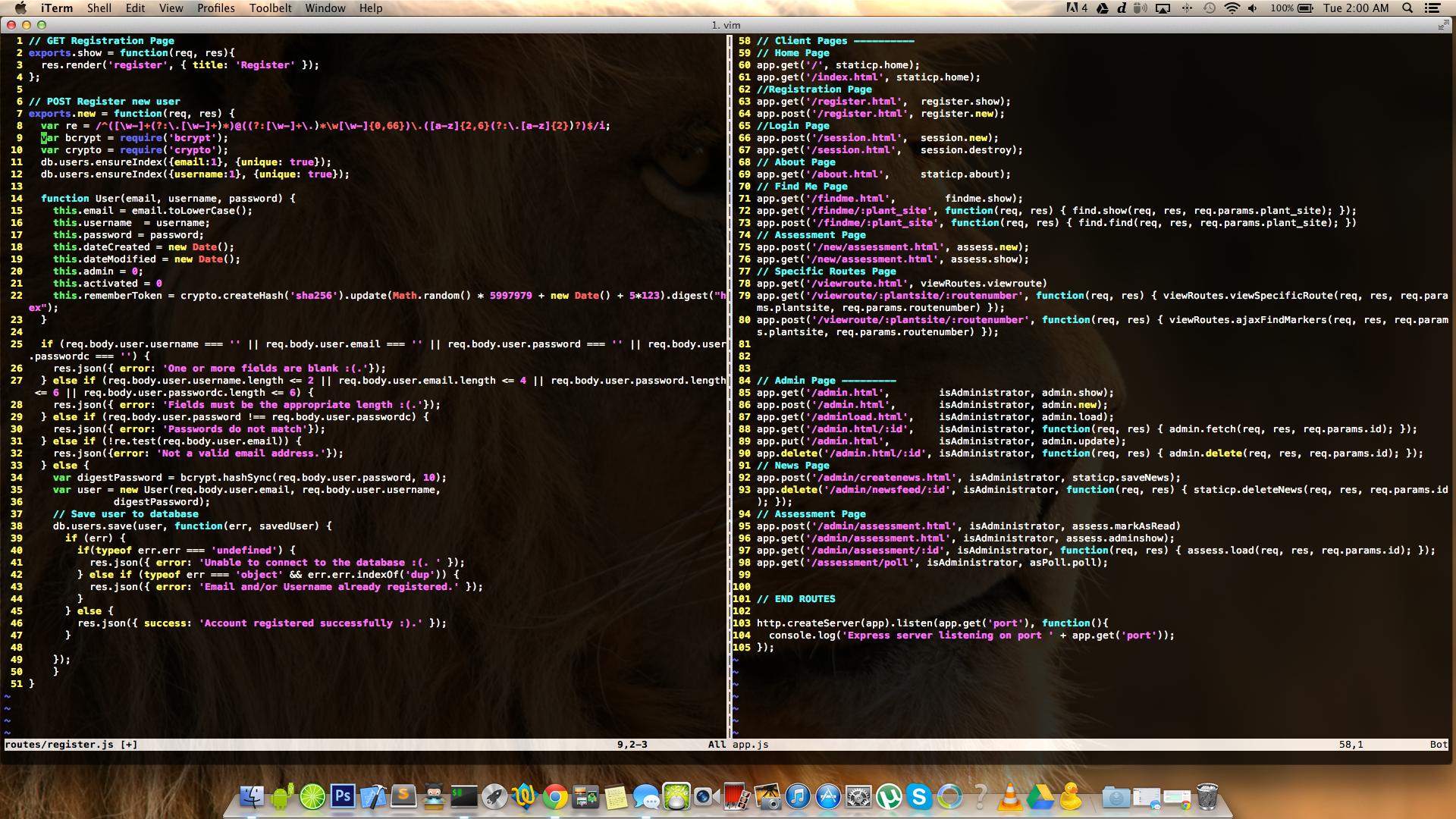Open Stickies yellow note icon in dock
The width and height of the screenshot is (1456, 819).
coord(616,796)
